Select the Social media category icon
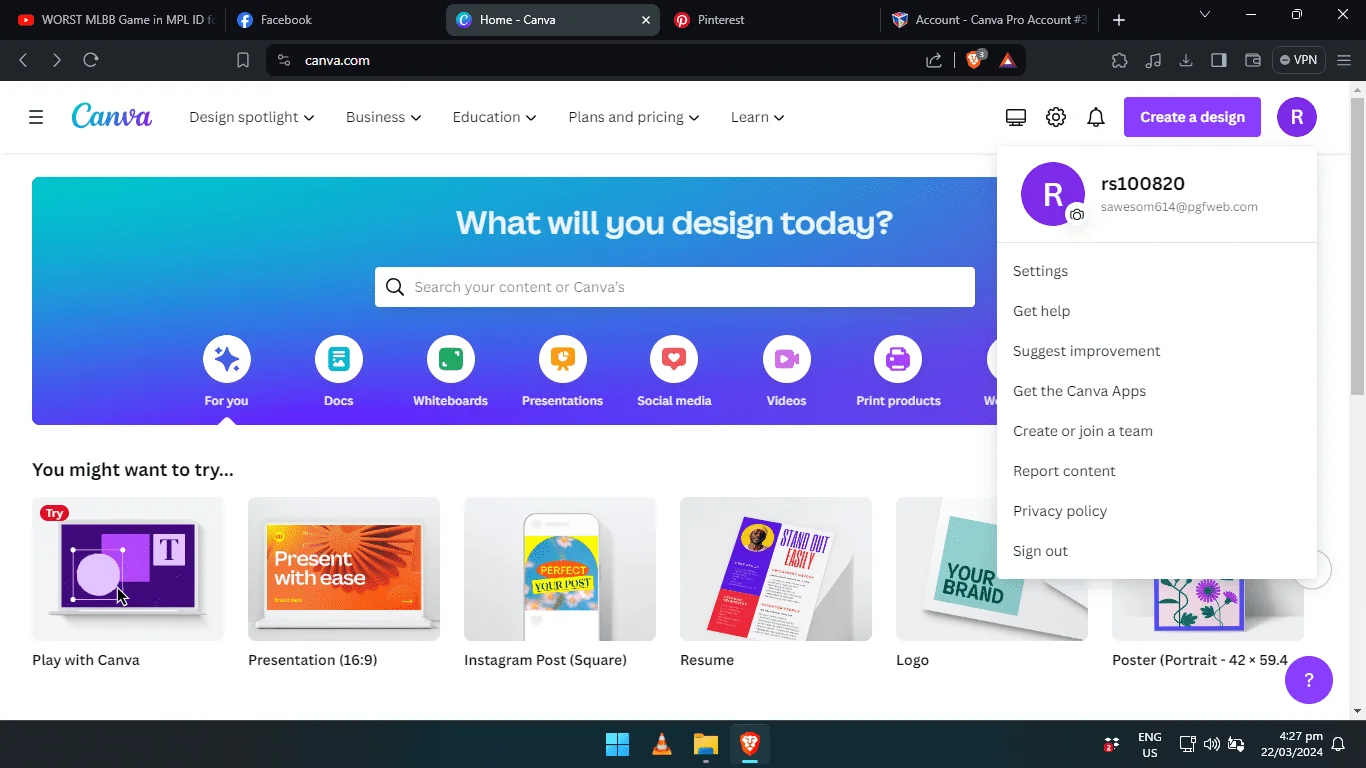The width and height of the screenshot is (1366, 768). (x=674, y=359)
